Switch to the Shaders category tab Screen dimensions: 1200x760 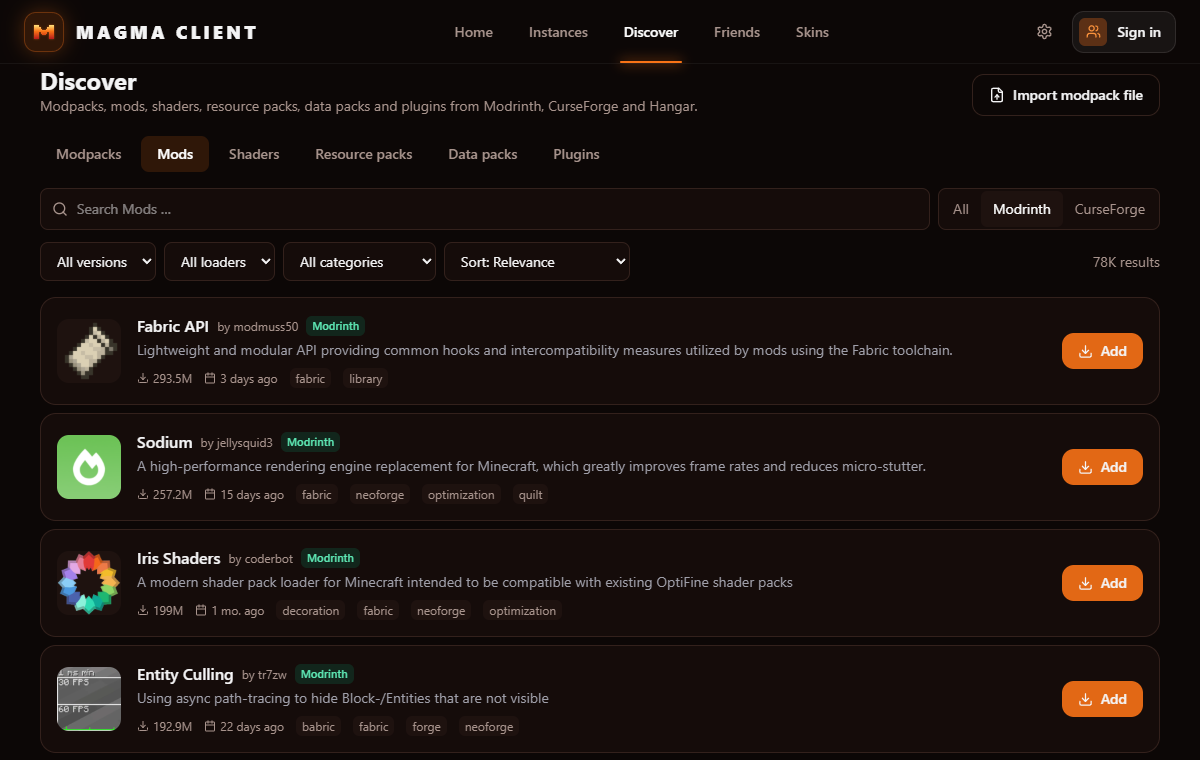click(254, 154)
